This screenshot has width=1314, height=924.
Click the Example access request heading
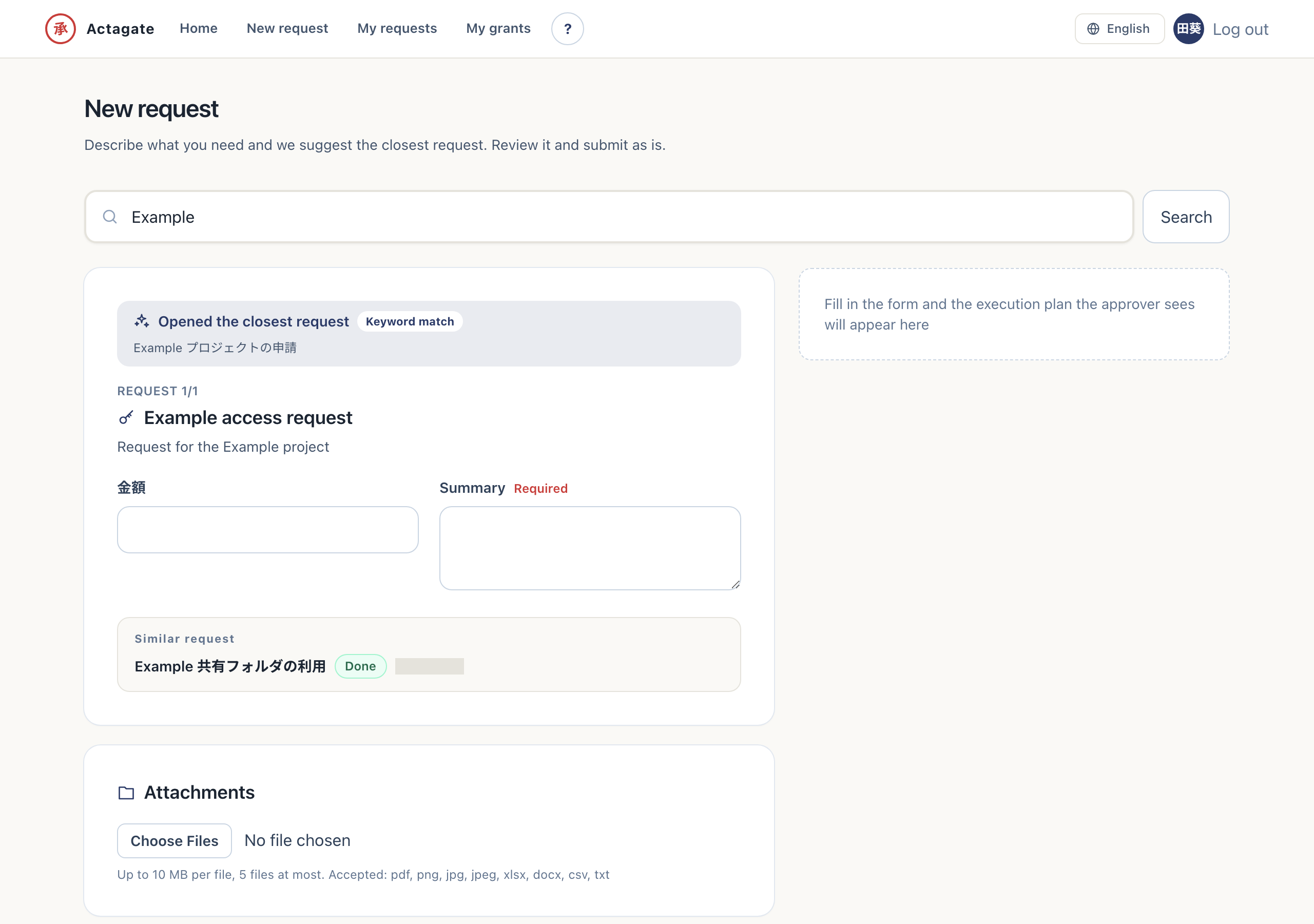[248, 418]
